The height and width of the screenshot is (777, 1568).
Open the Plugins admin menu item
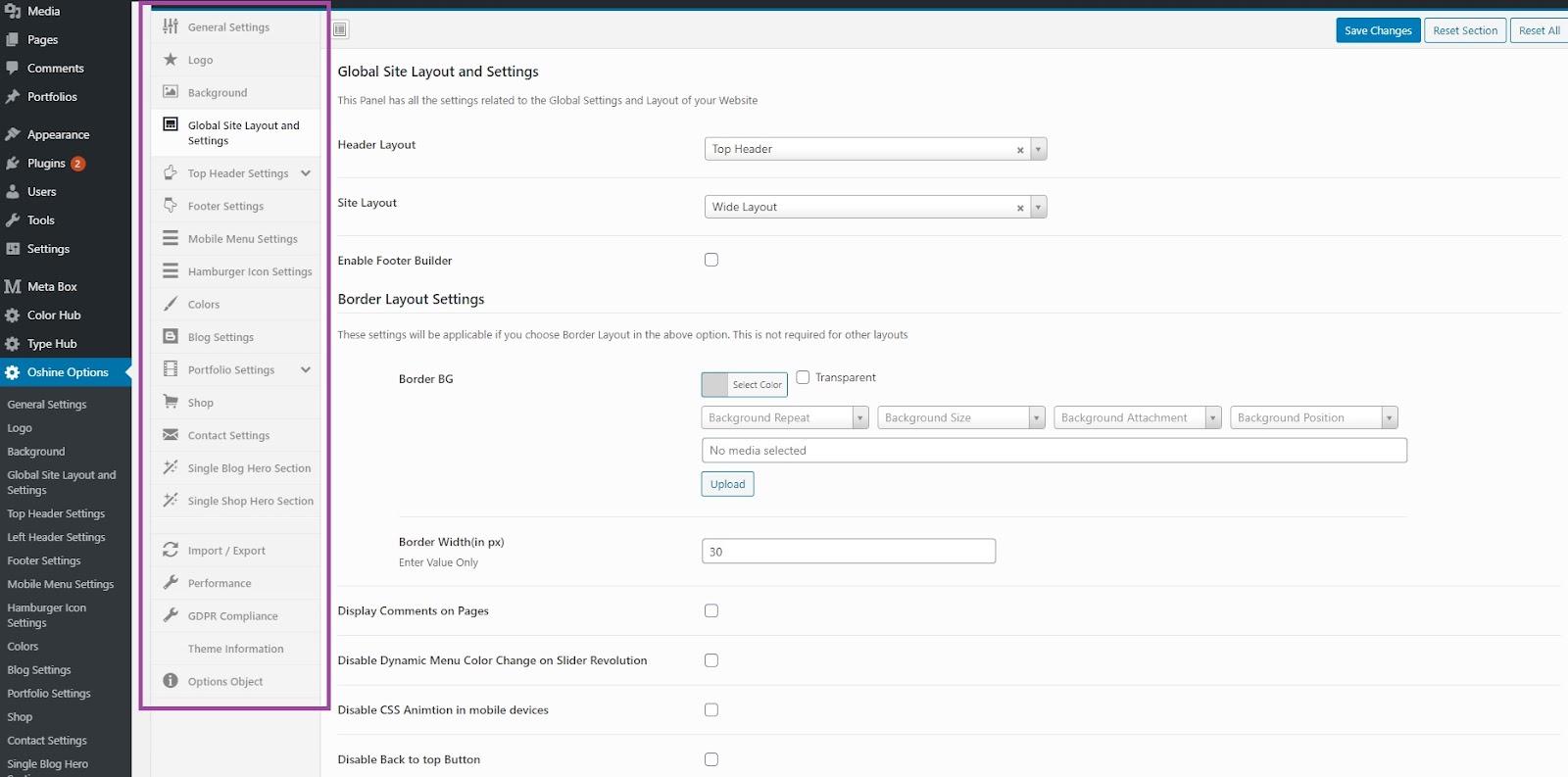tap(46, 163)
